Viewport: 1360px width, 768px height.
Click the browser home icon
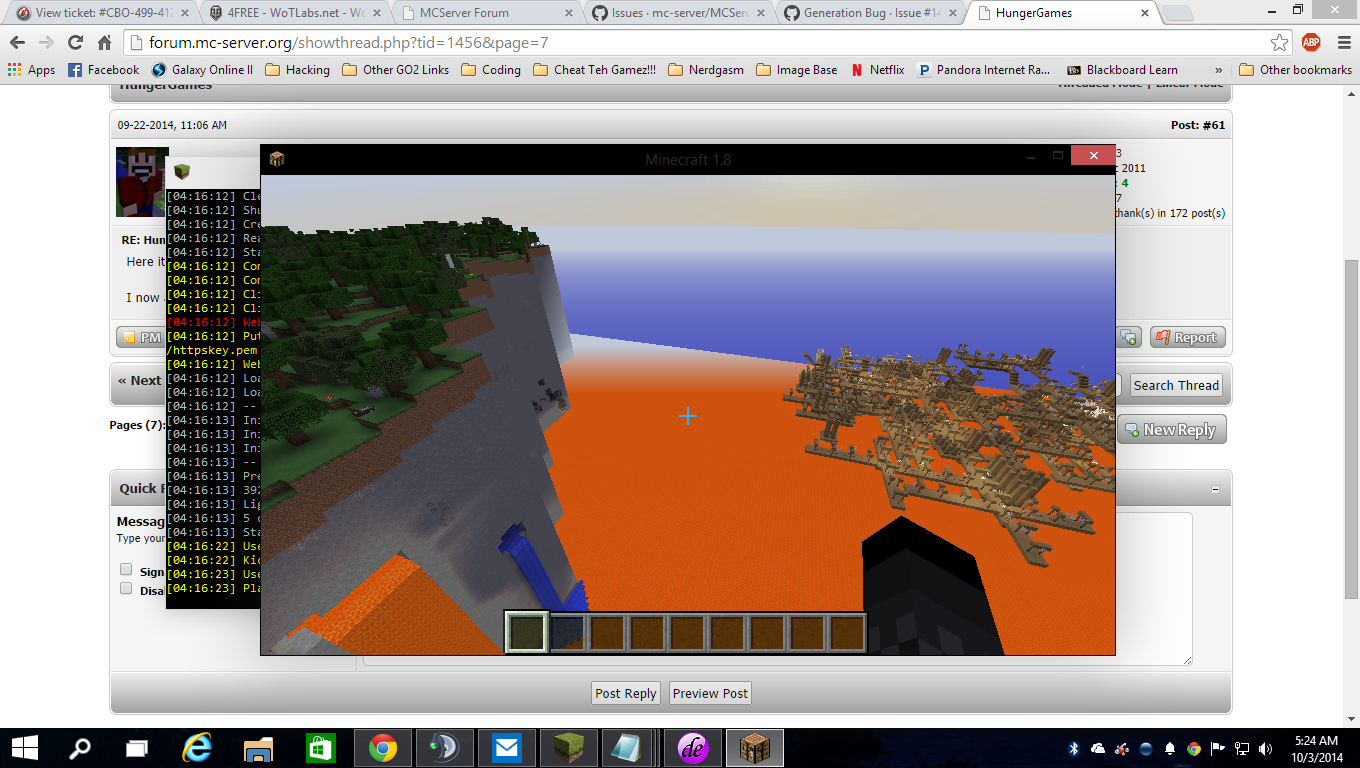pyautogui.click(x=104, y=43)
